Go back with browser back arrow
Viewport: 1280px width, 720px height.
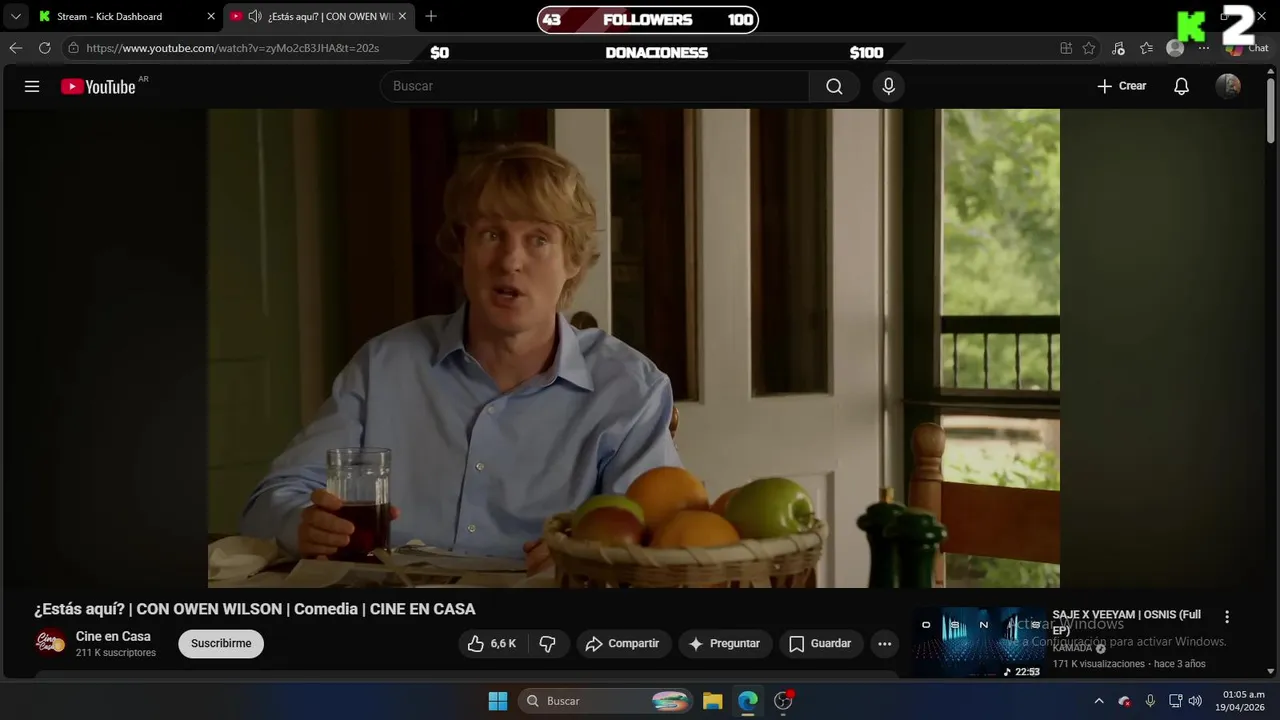coord(15,48)
